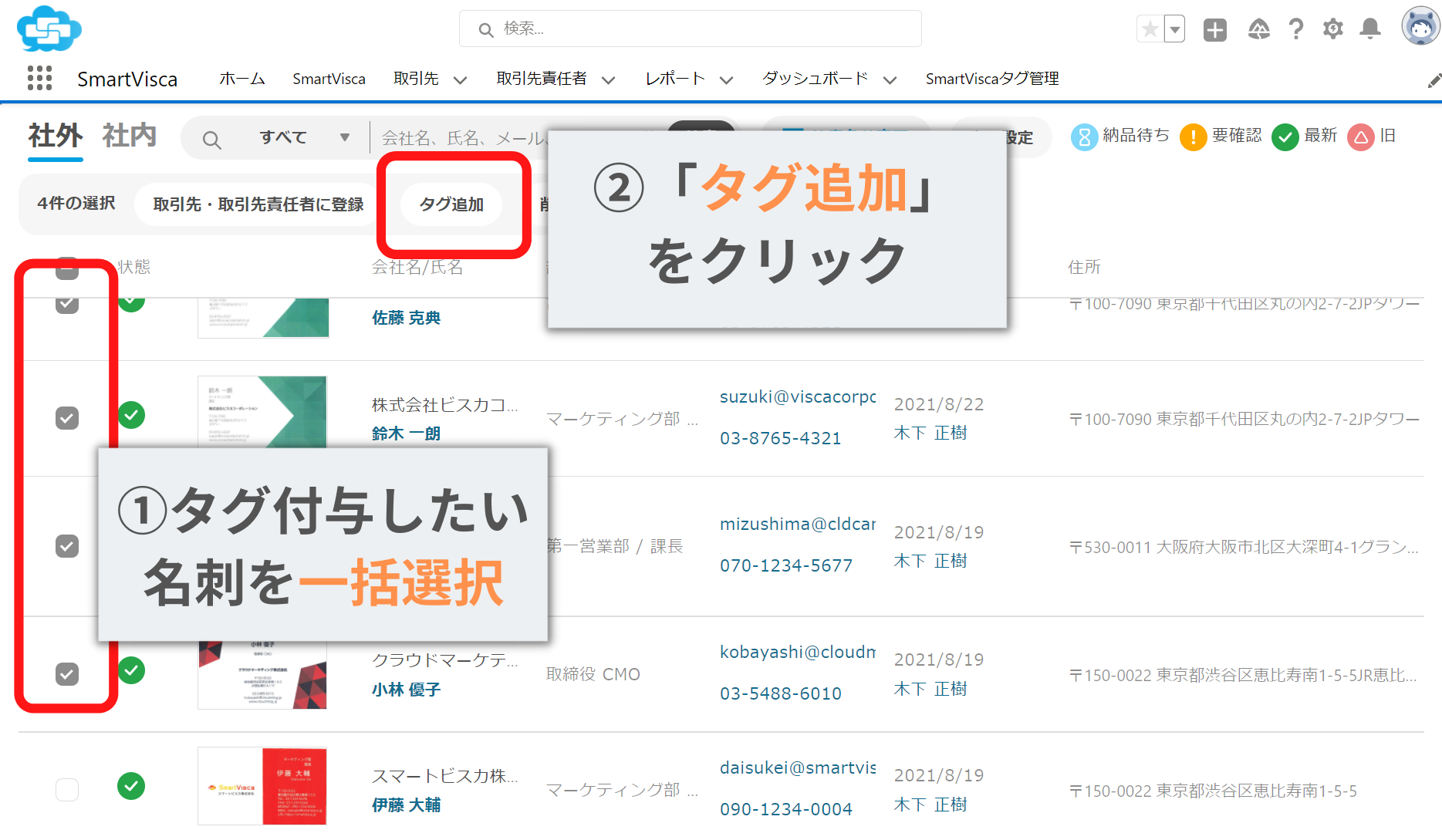Open the user profile avatar

1420,26
